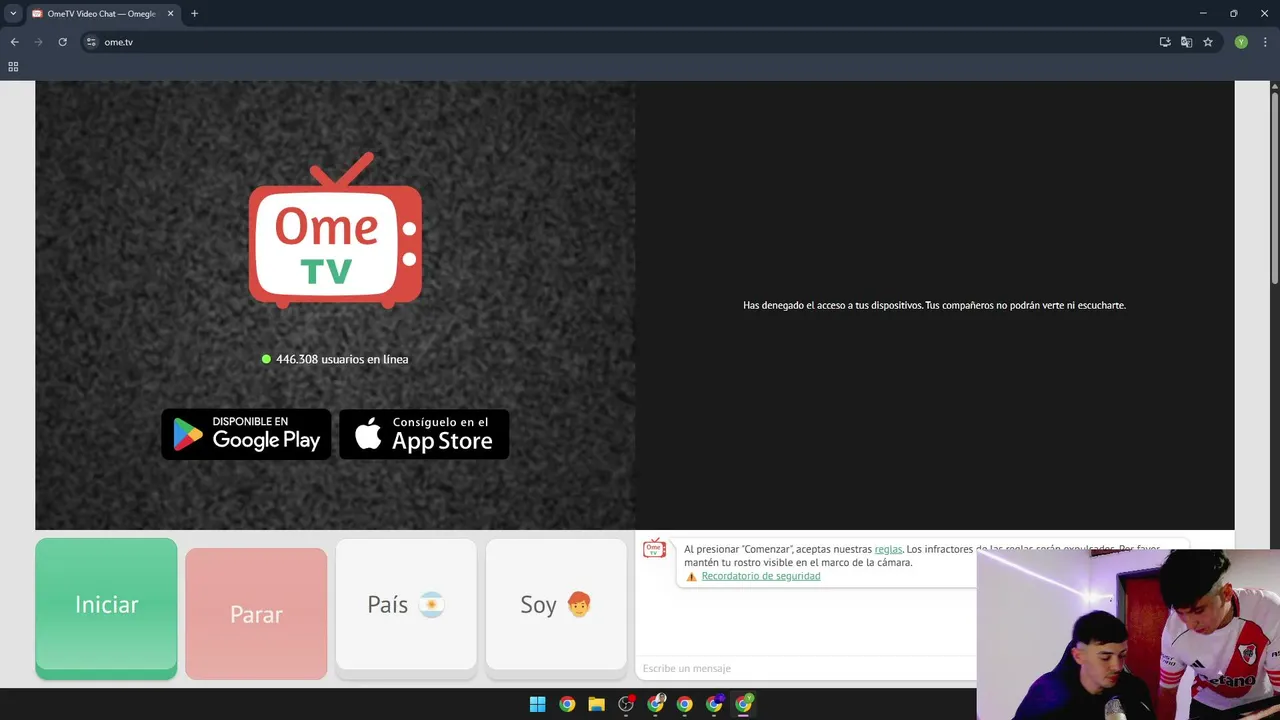This screenshot has height=720, width=1280.
Task: Click the browser forward arrow
Action: [x=39, y=42]
